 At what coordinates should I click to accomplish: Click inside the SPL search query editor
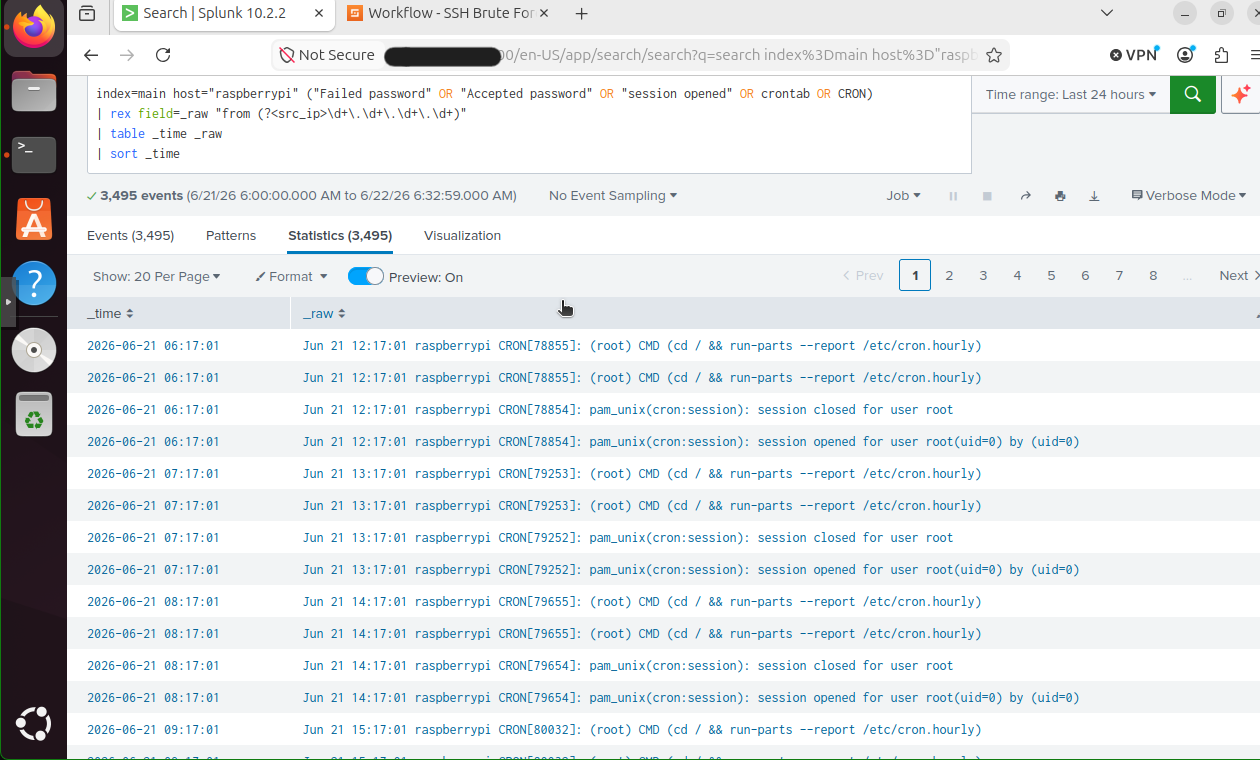(529, 124)
